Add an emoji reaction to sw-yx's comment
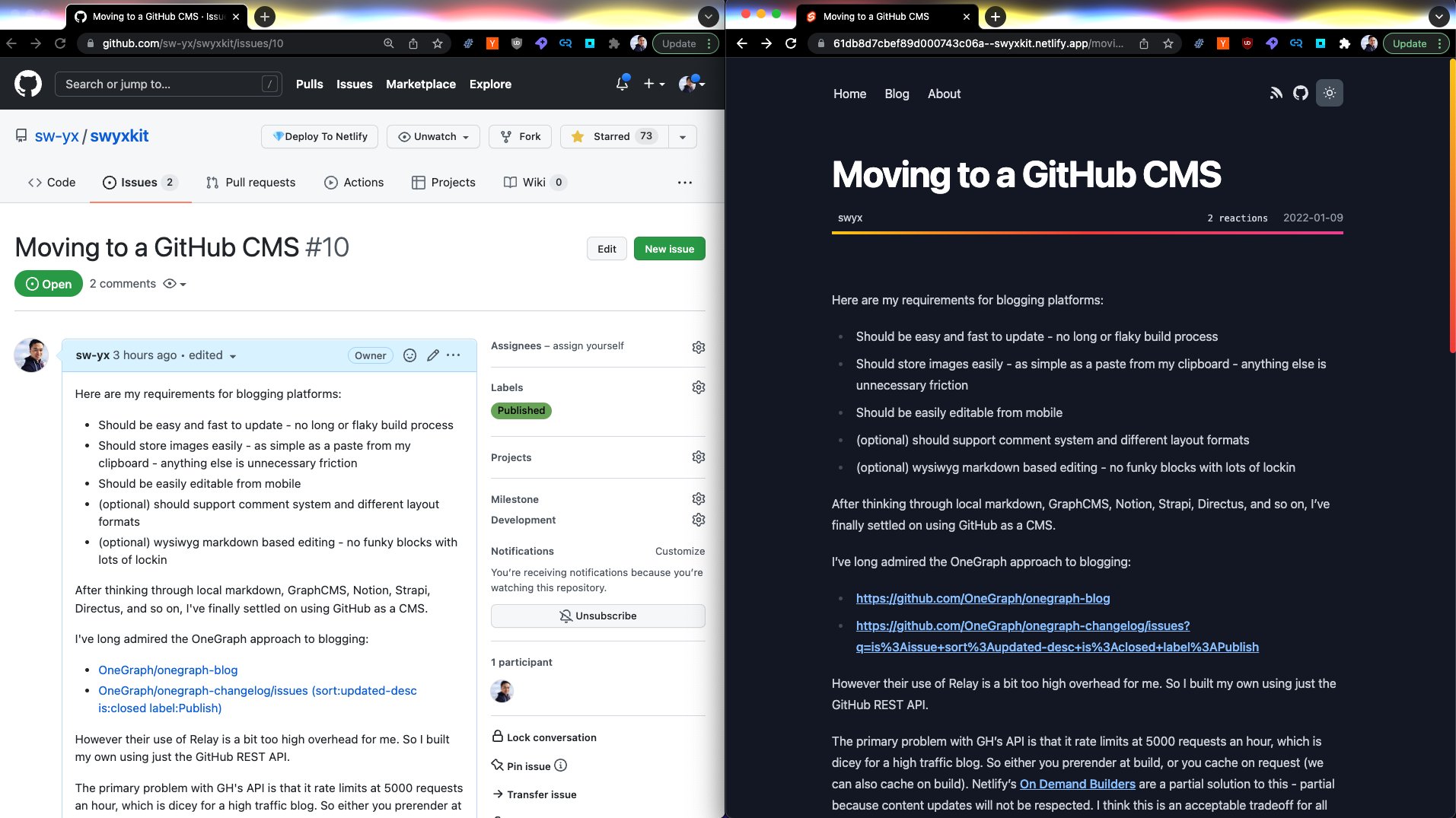 pos(409,355)
